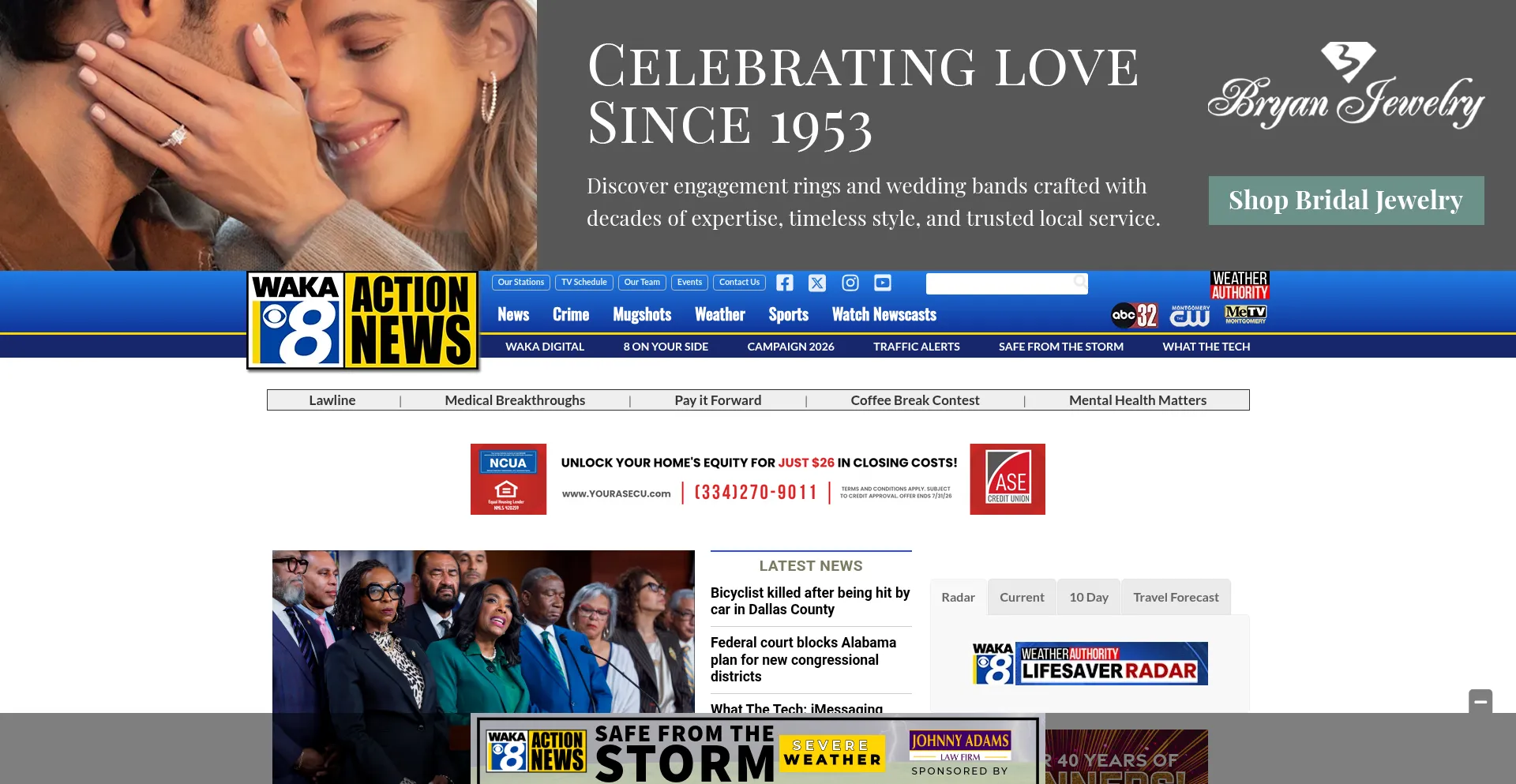Click the Shop Bridal Jewelry button
Image resolution: width=1516 pixels, height=784 pixels.
click(1346, 201)
